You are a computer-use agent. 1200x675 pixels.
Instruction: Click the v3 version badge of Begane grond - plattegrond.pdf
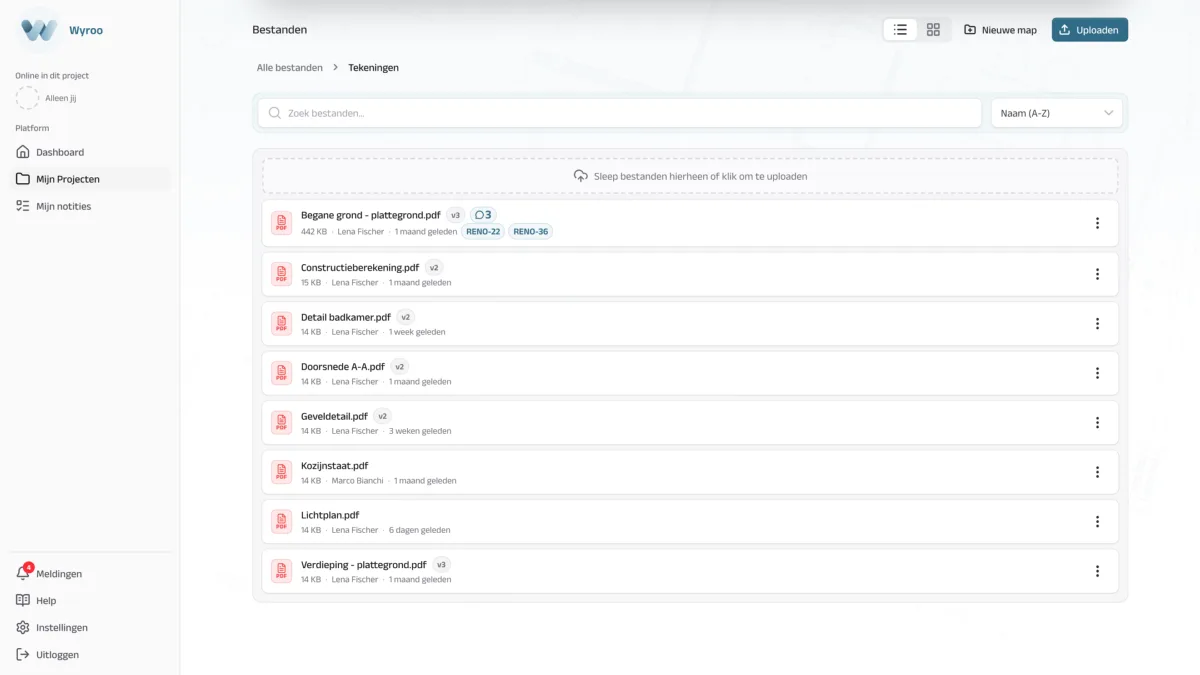tap(455, 215)
